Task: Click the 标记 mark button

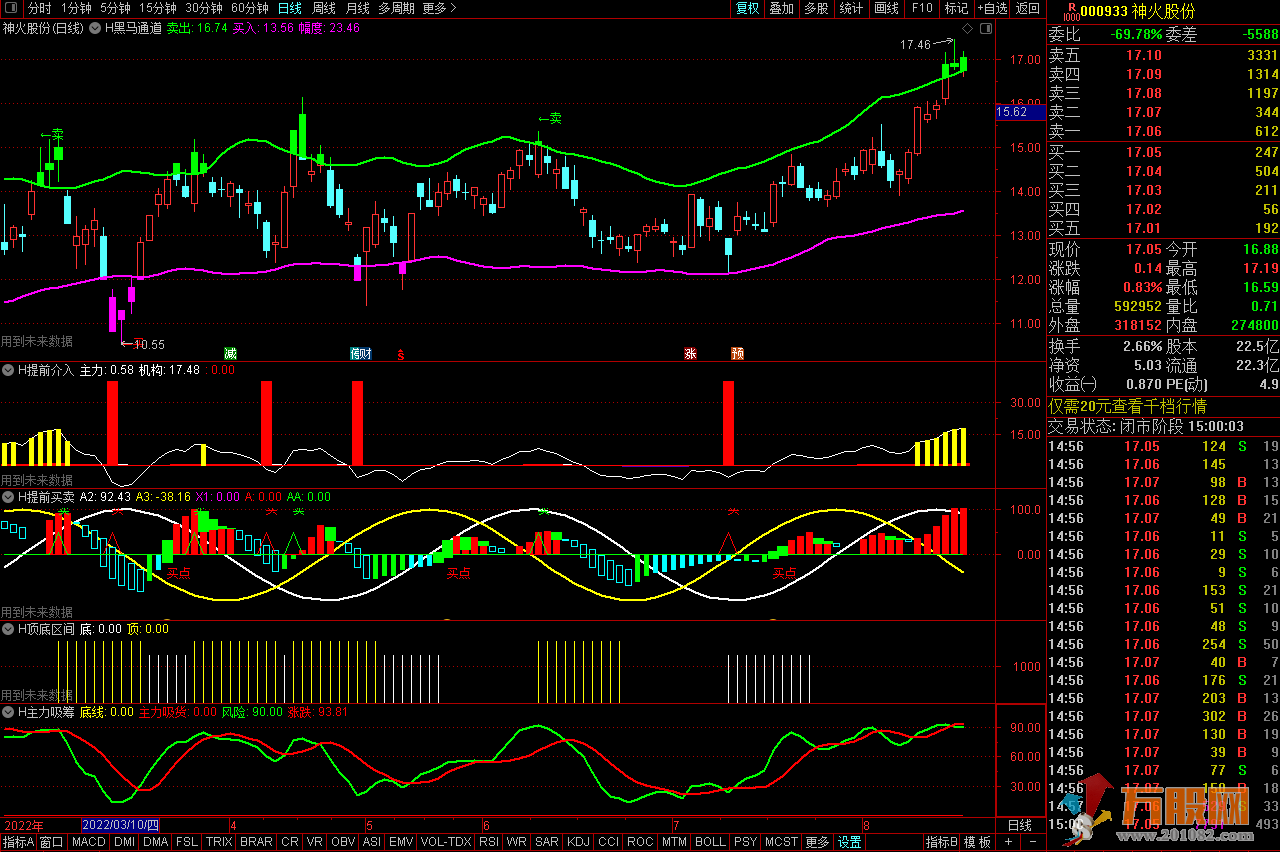Action: [956, 8]
